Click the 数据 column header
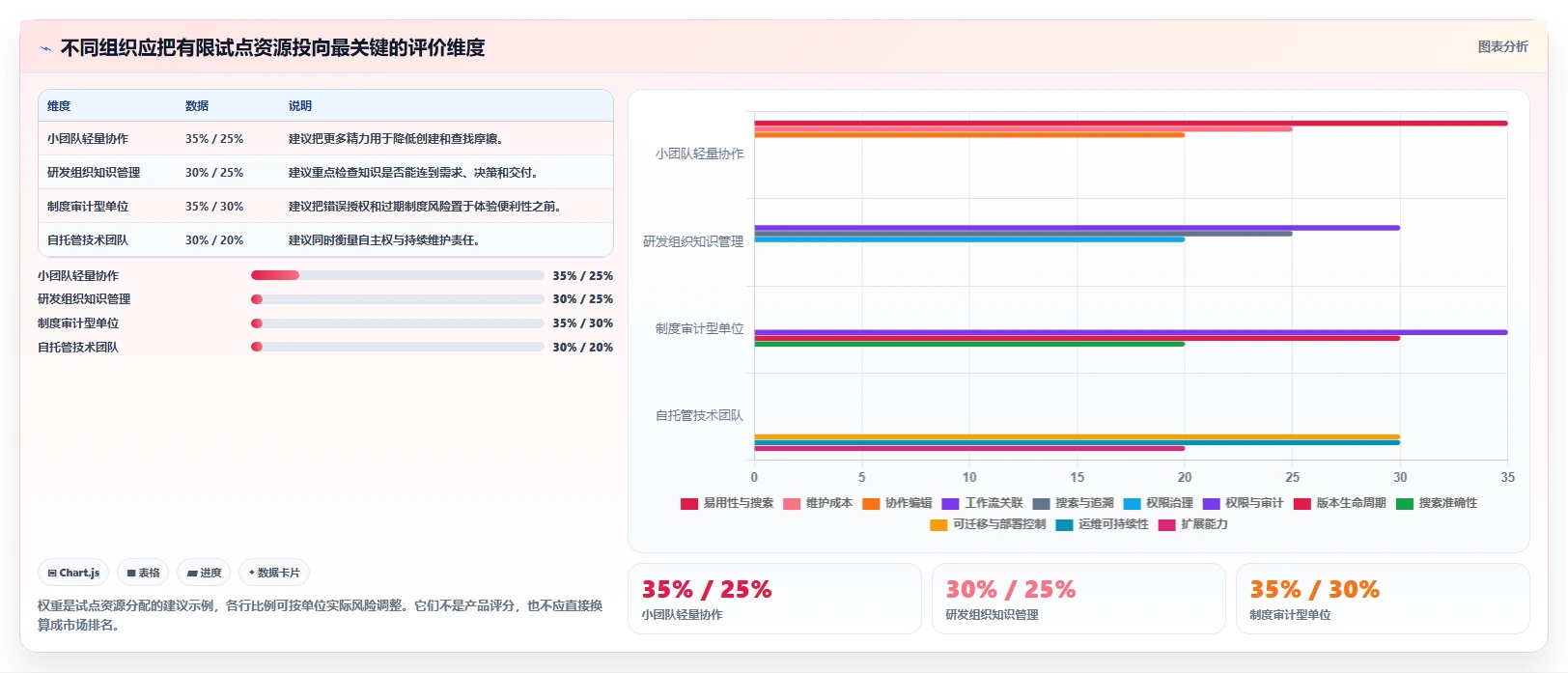The image size is (1568, 673). pos(197,106)
